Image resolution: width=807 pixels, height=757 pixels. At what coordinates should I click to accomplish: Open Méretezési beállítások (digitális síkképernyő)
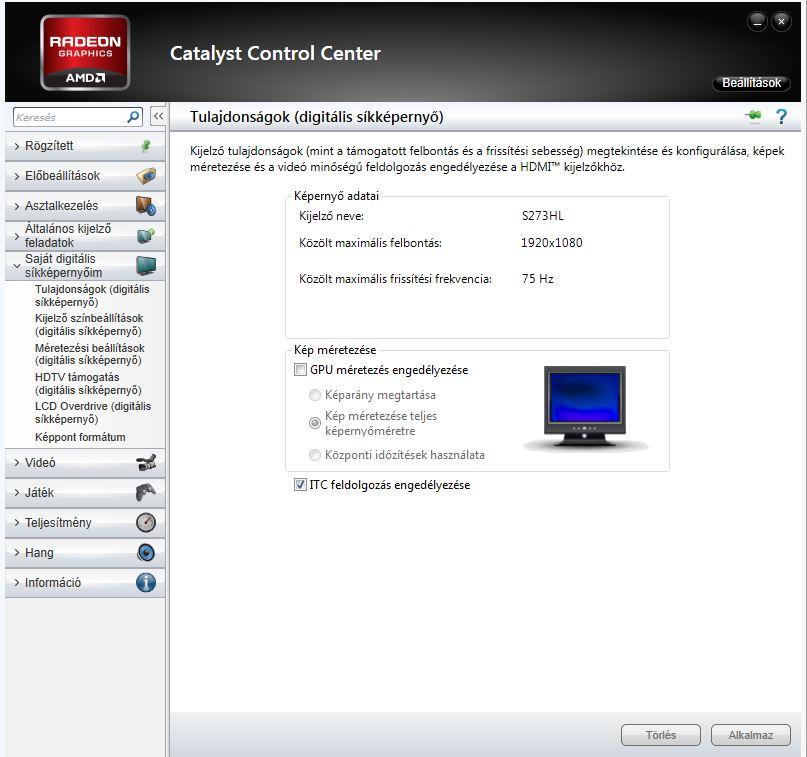point(90,354)
